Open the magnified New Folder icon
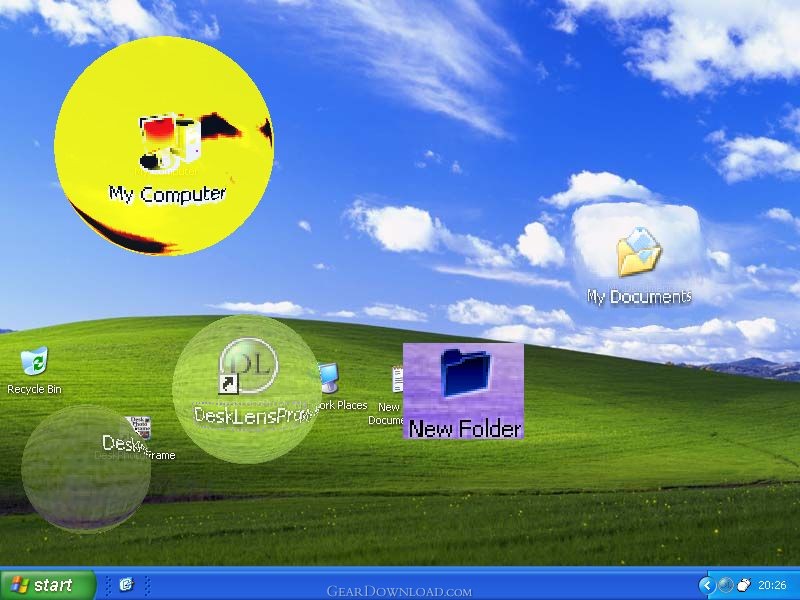This screenshot has height=600, width=800. [465, 373]
